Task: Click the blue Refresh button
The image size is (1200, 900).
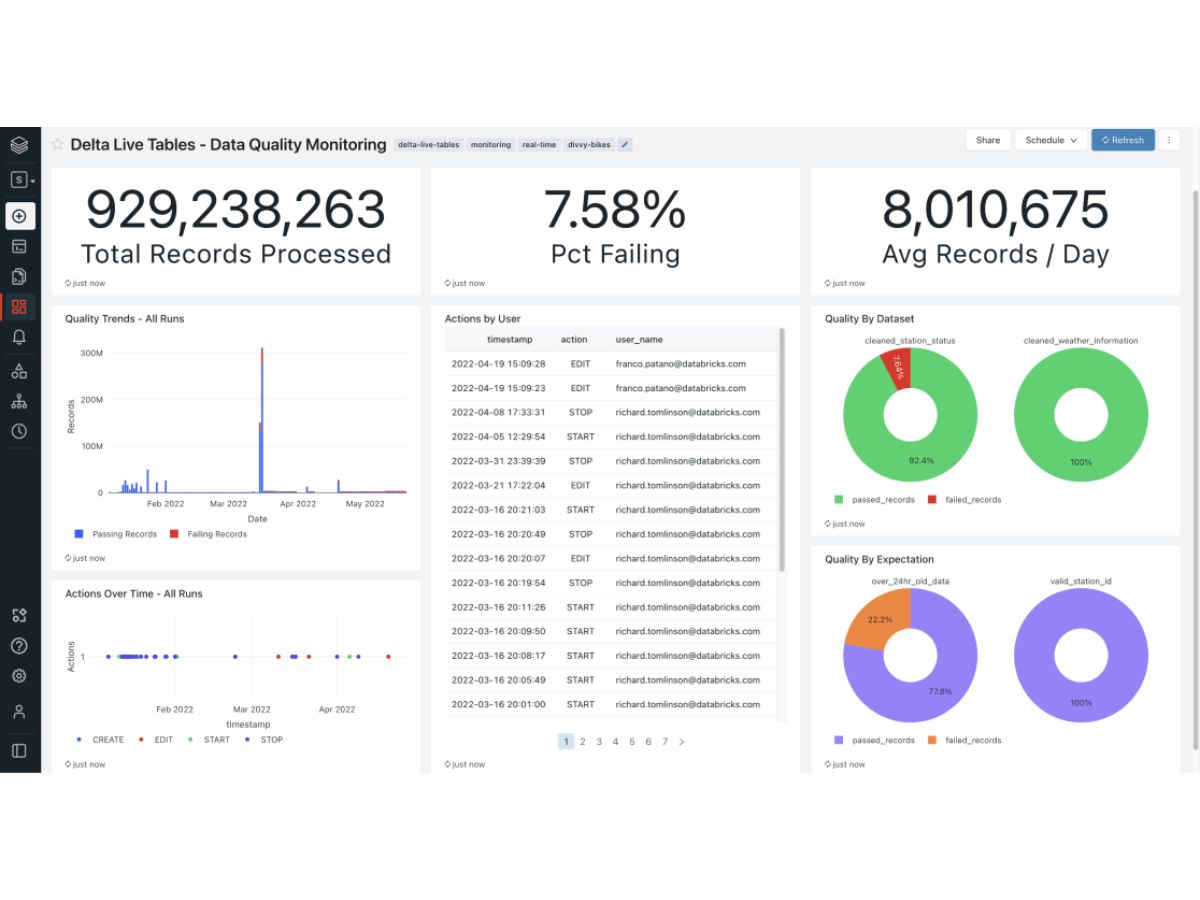Action: click(1123, 140)
